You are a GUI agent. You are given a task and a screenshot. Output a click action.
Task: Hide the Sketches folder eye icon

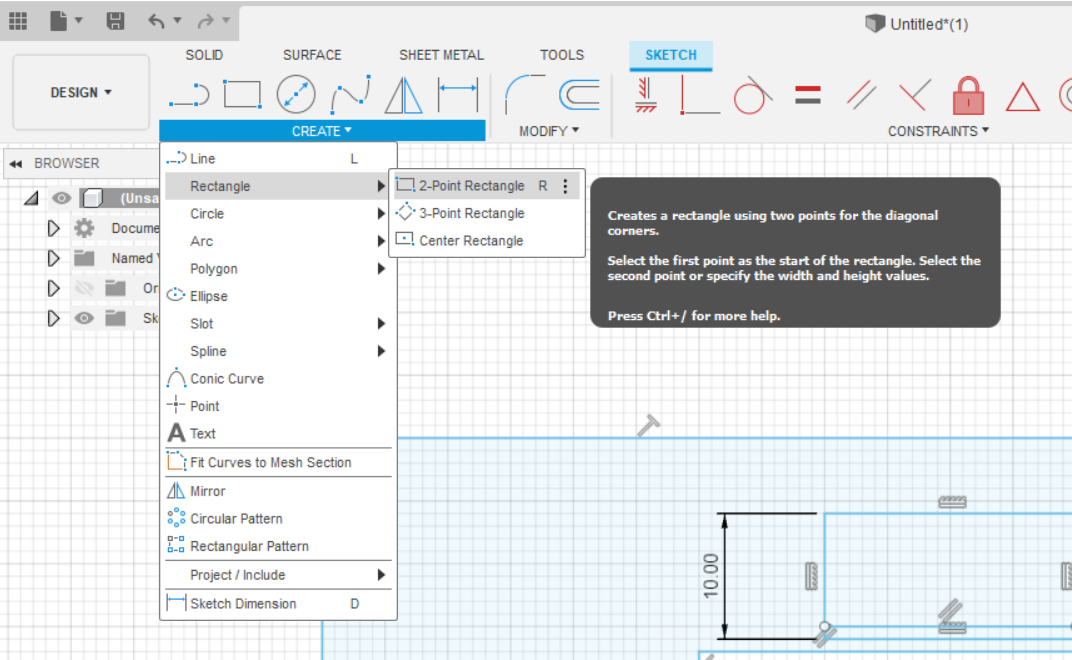pyautogui.click(x=84, y=318)
